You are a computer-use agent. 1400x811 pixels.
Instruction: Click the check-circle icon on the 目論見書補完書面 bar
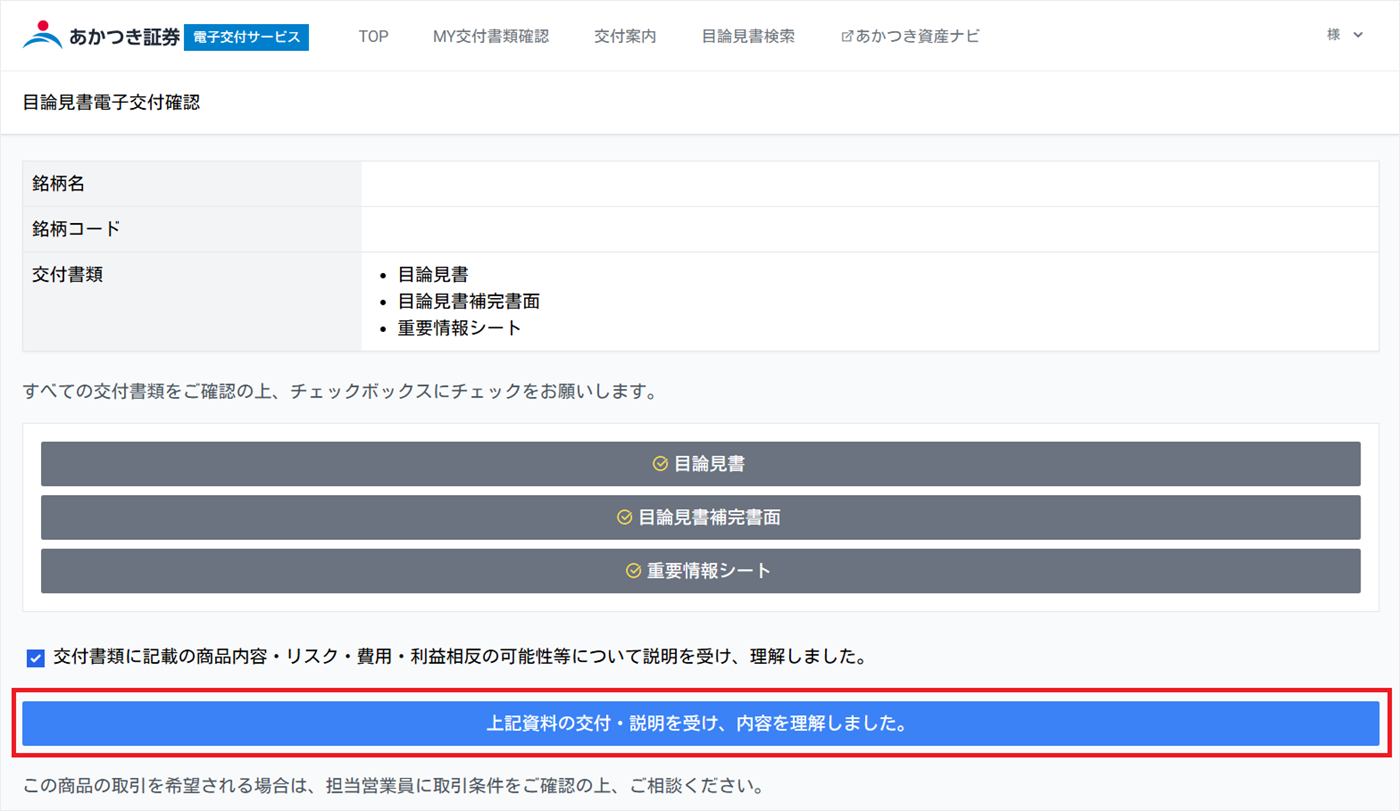coord(624,517)
